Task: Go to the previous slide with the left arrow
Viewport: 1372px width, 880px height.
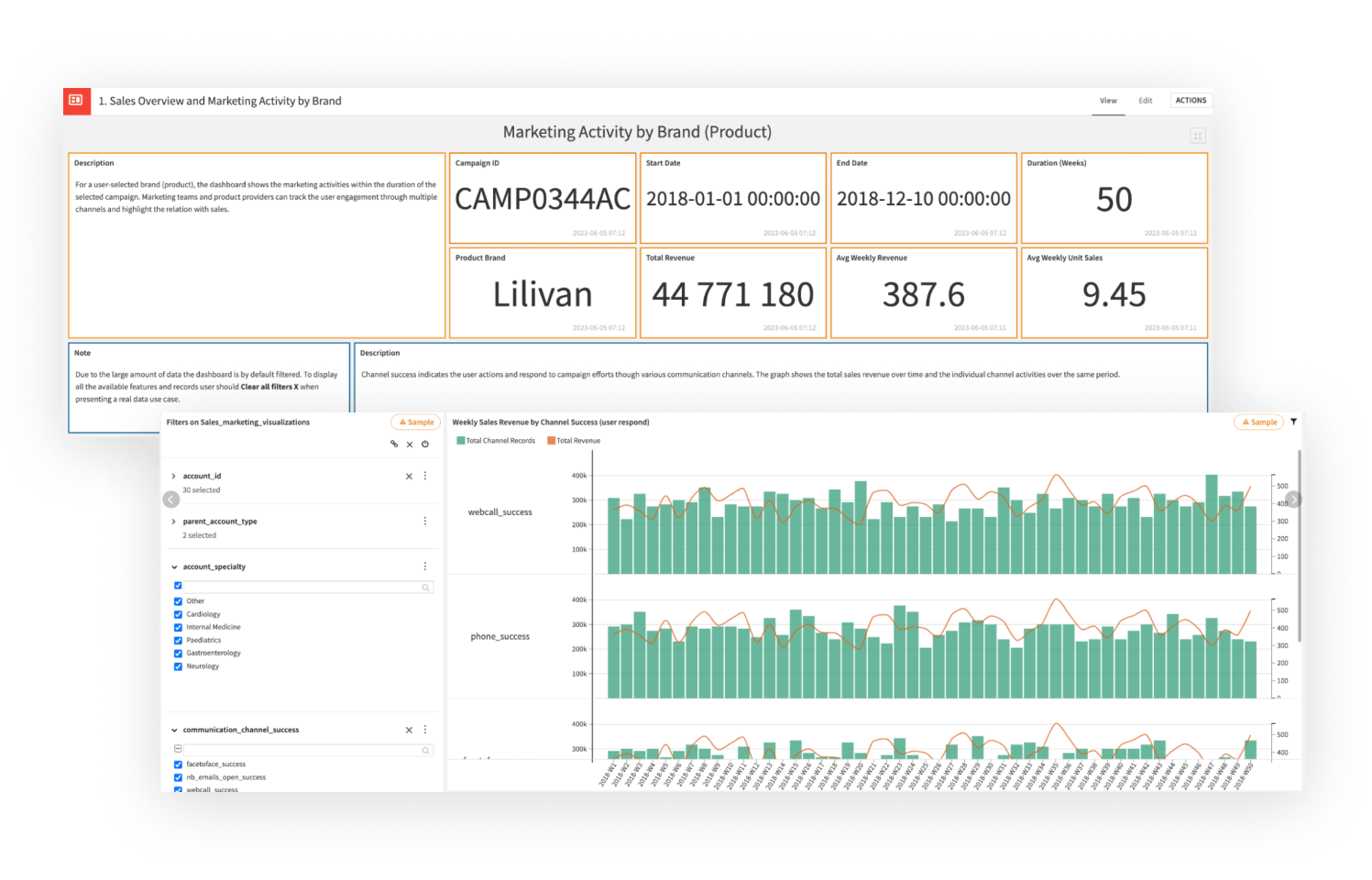Action: 171,500
